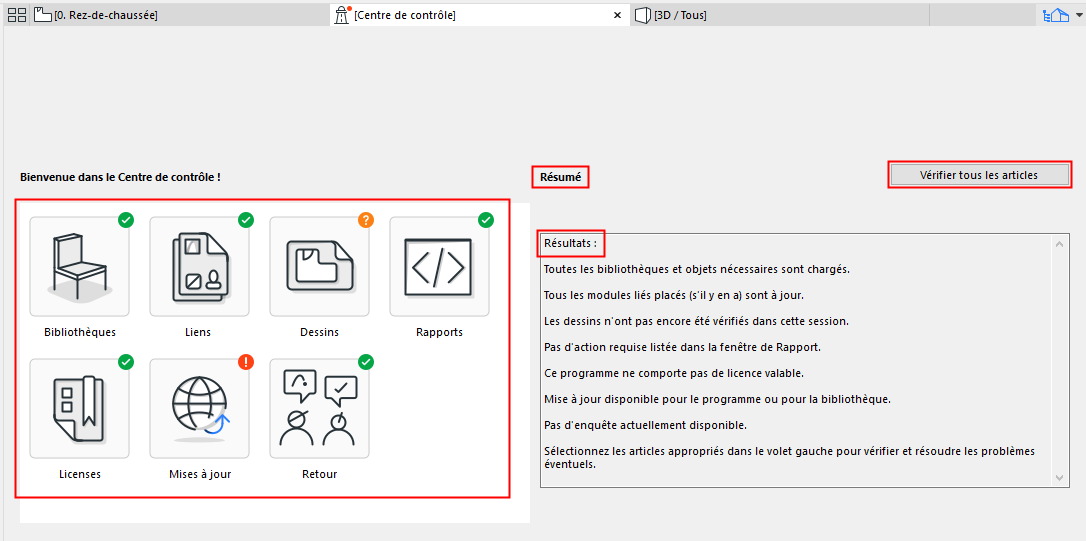Click the green check badge on Rapports

point(486,220)
